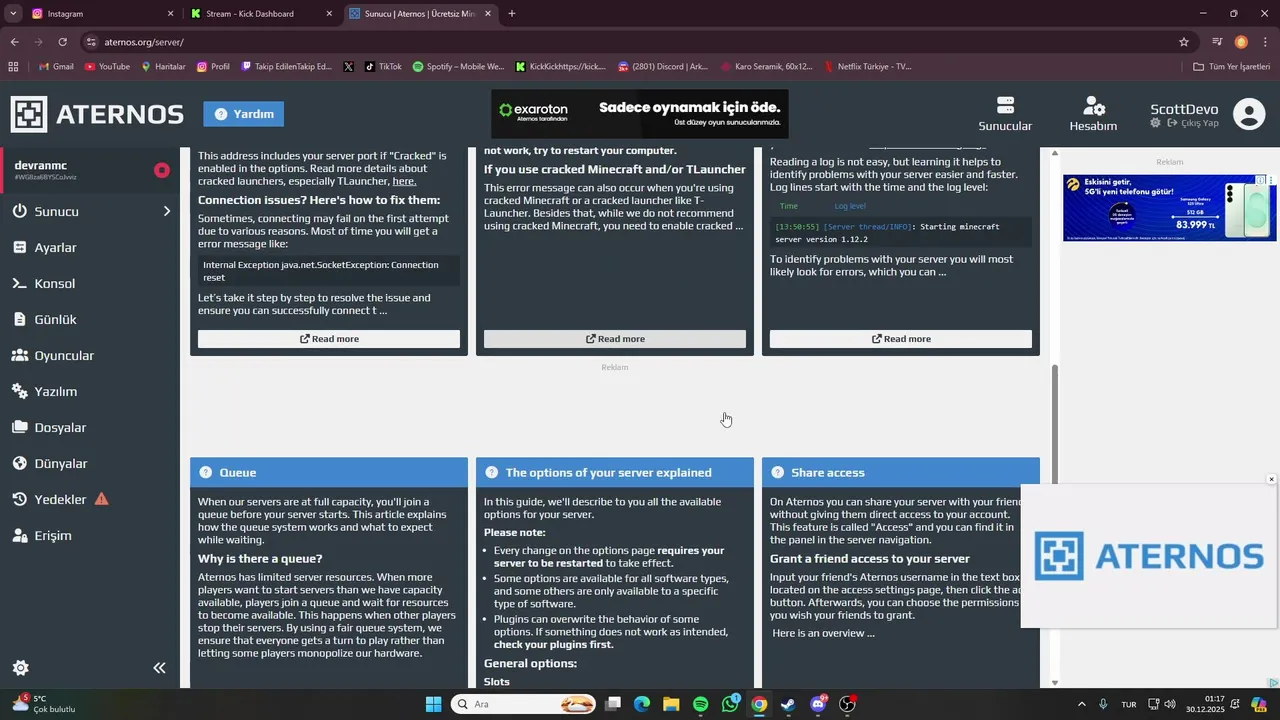The width and height of the screenshot is (1280, 720).
Task: Open WhatsApp from the taskbar
Action: [x=730, y=704]
